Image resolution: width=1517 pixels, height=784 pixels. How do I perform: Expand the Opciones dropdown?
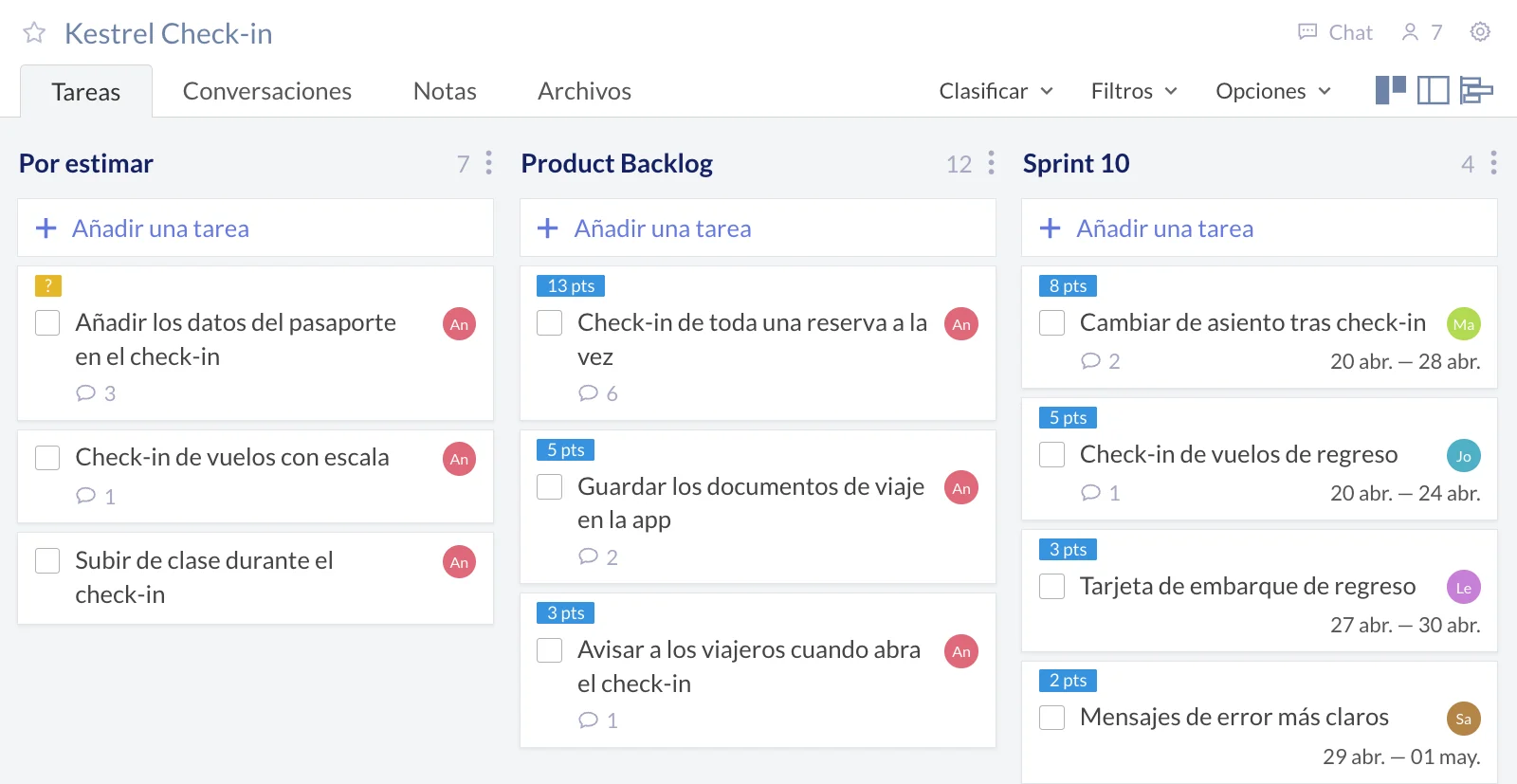1273,91
